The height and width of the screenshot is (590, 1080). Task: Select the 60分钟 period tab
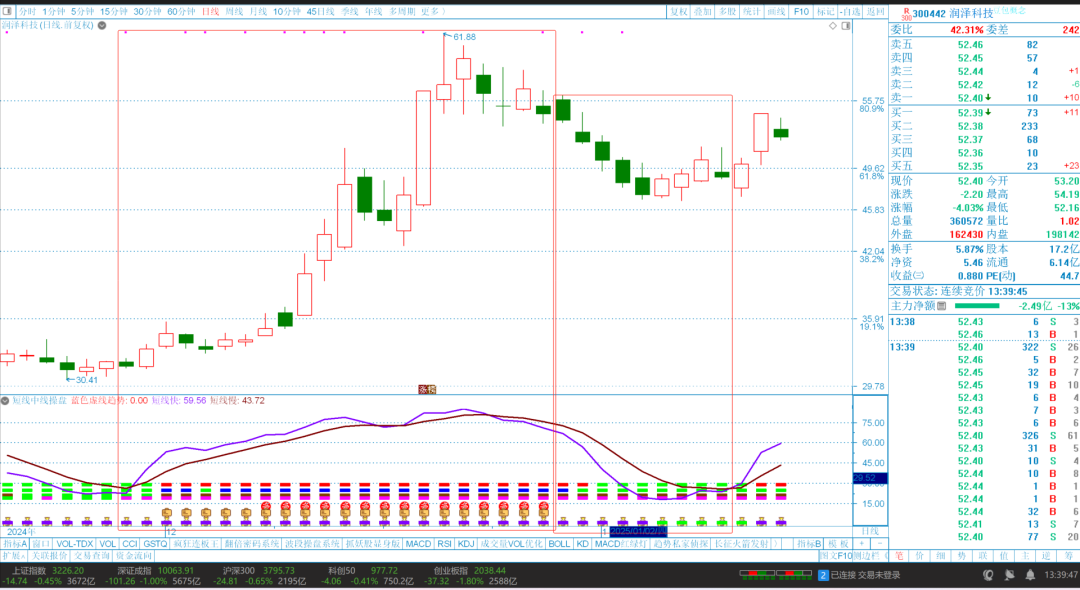pyautogui.click(x=181, y=12)
